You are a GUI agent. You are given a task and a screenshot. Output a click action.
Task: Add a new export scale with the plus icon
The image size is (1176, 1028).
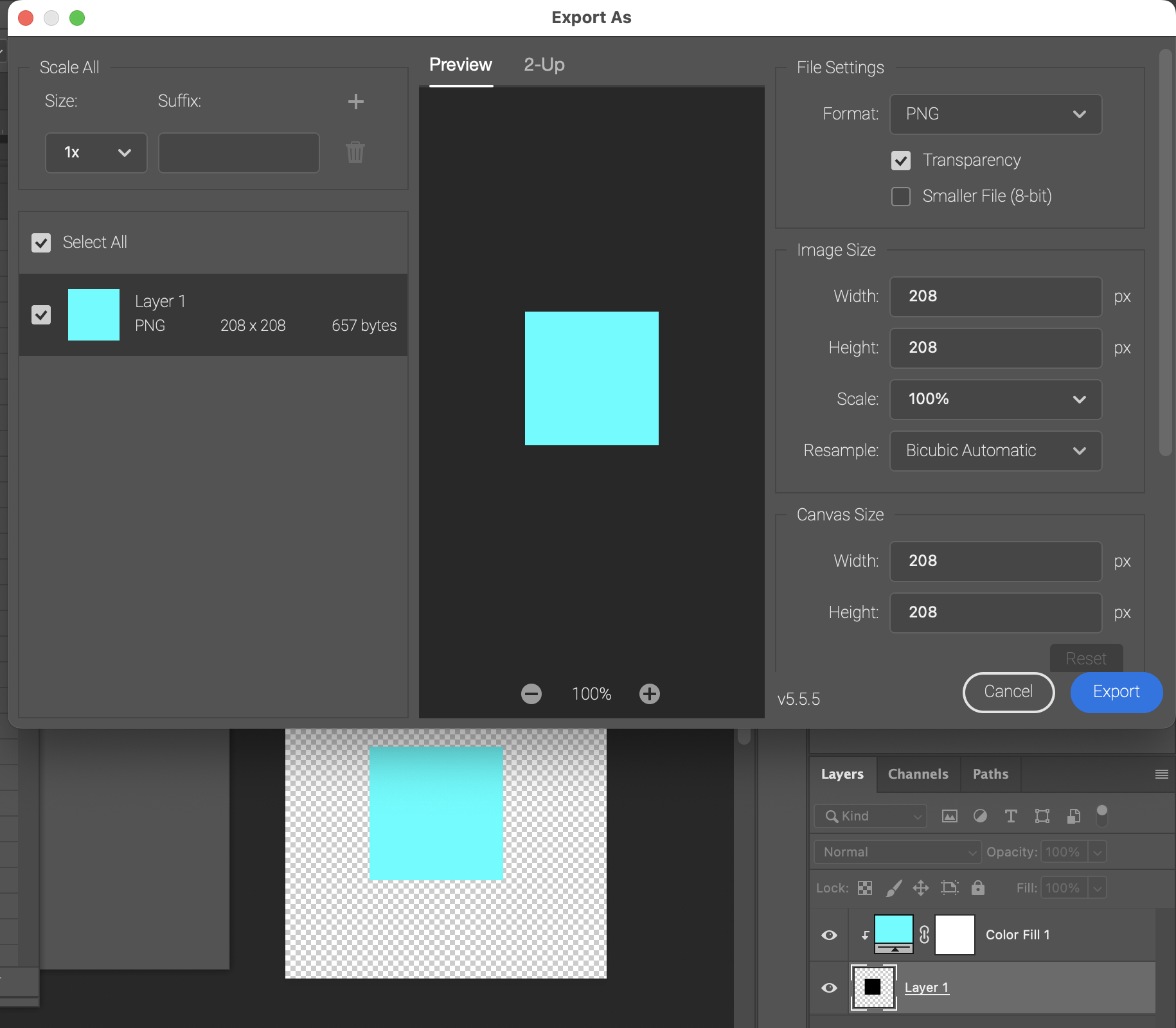tap(356, 102)
